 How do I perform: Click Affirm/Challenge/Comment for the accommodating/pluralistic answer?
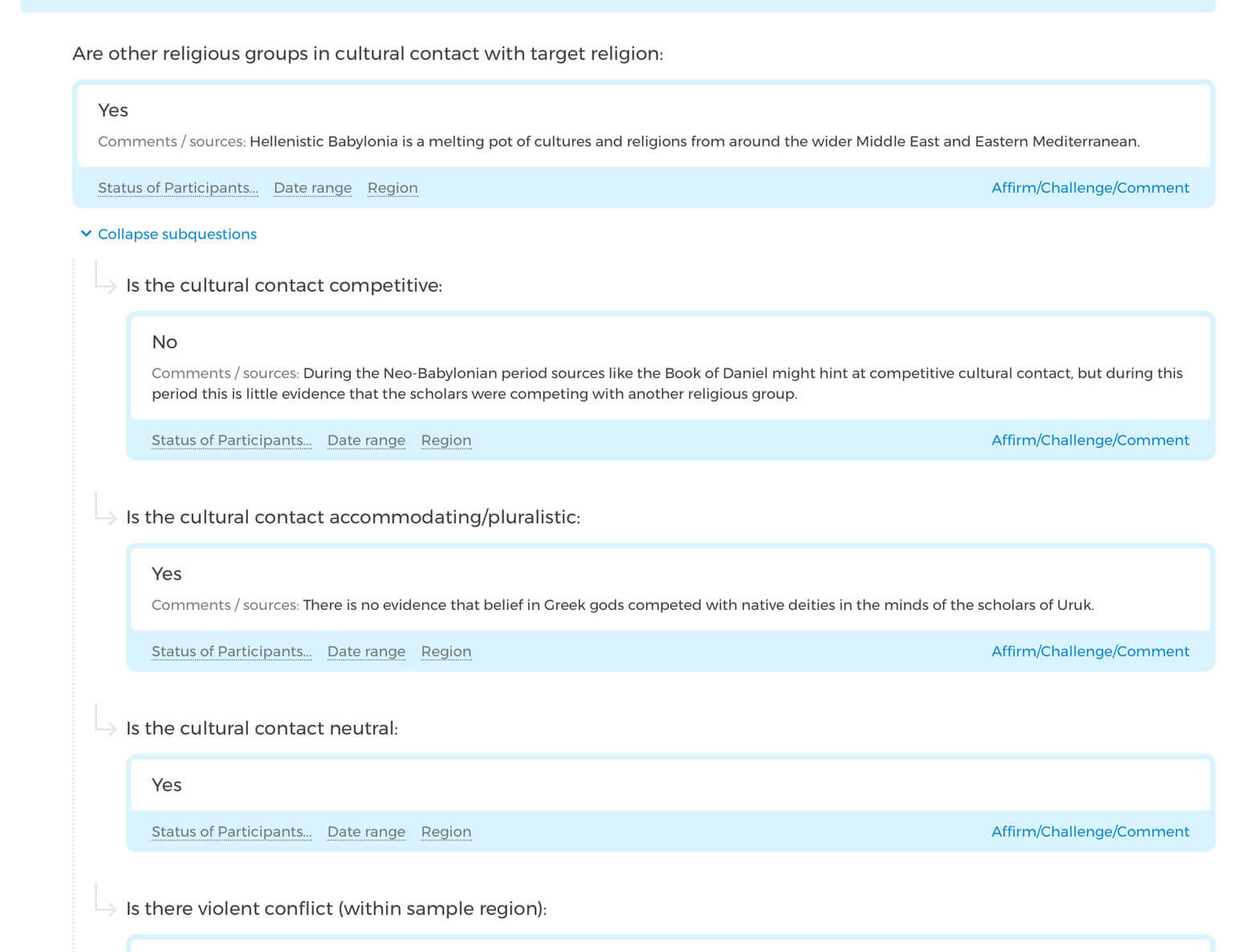tap(1089, 652)
